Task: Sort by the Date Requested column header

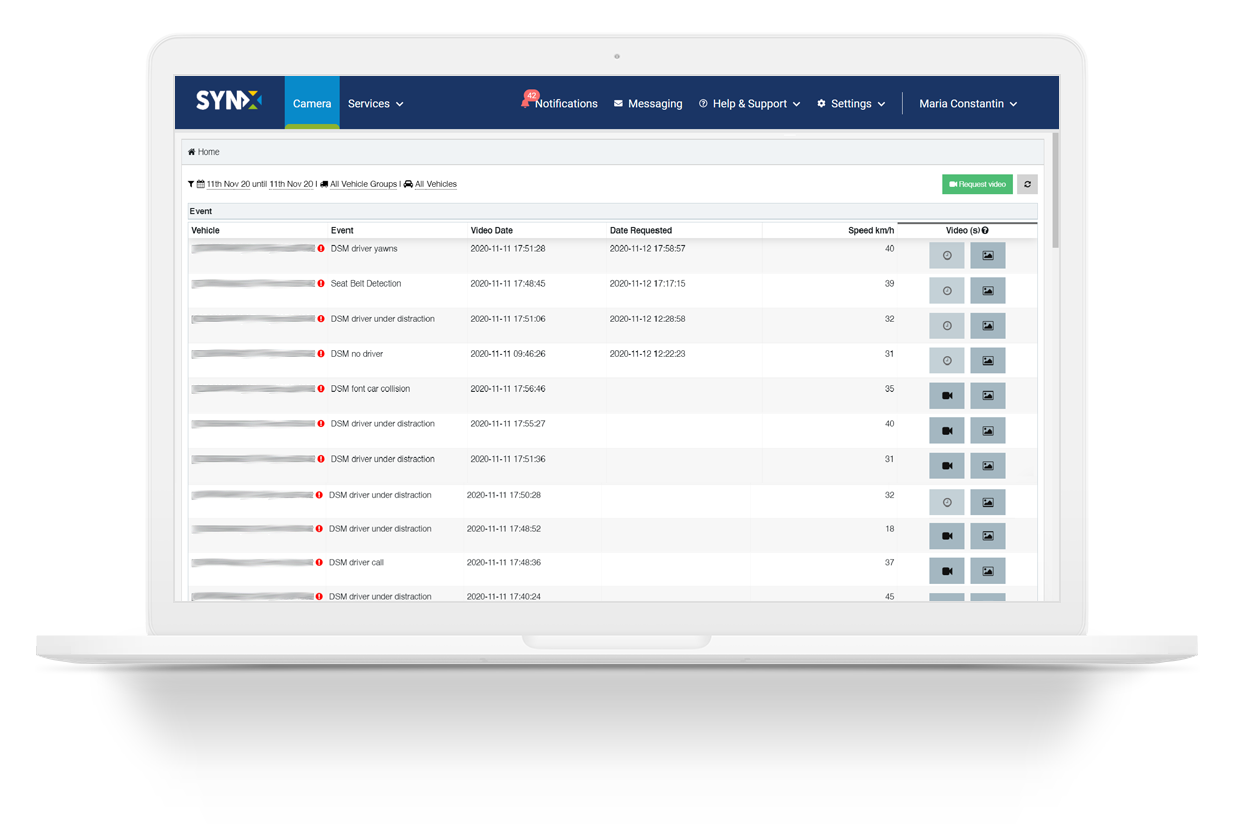Action: point(641,230)
